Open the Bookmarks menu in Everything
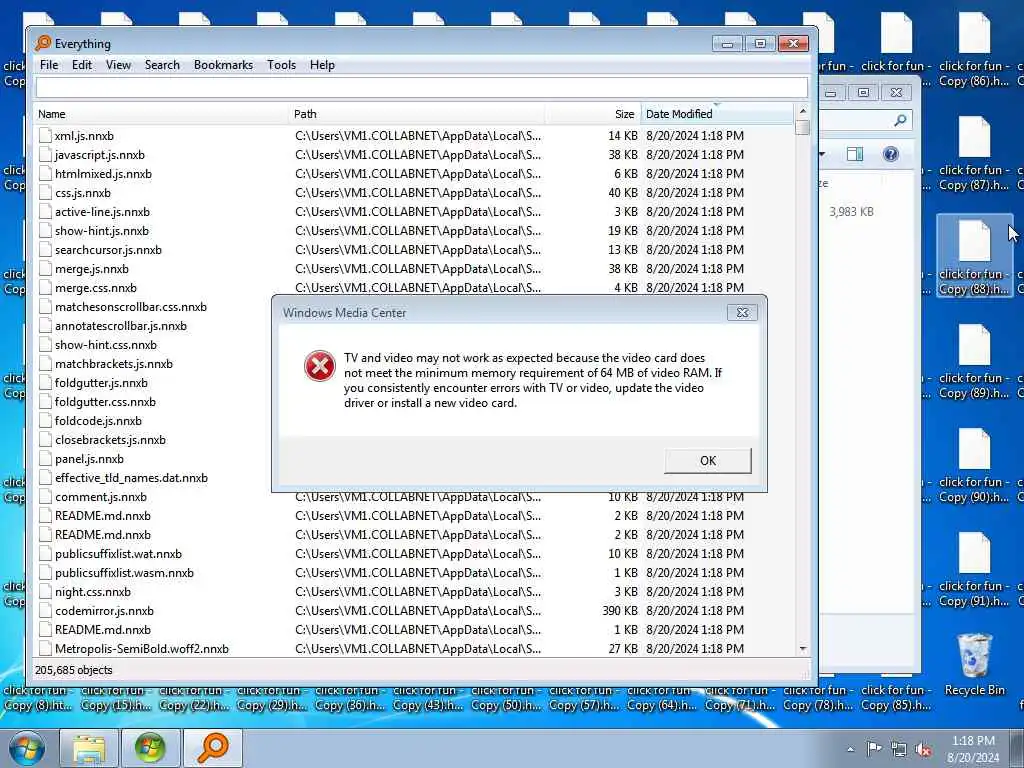This screenshot has height=768, width=1024. pyautogui.click(x=223, y=65)
